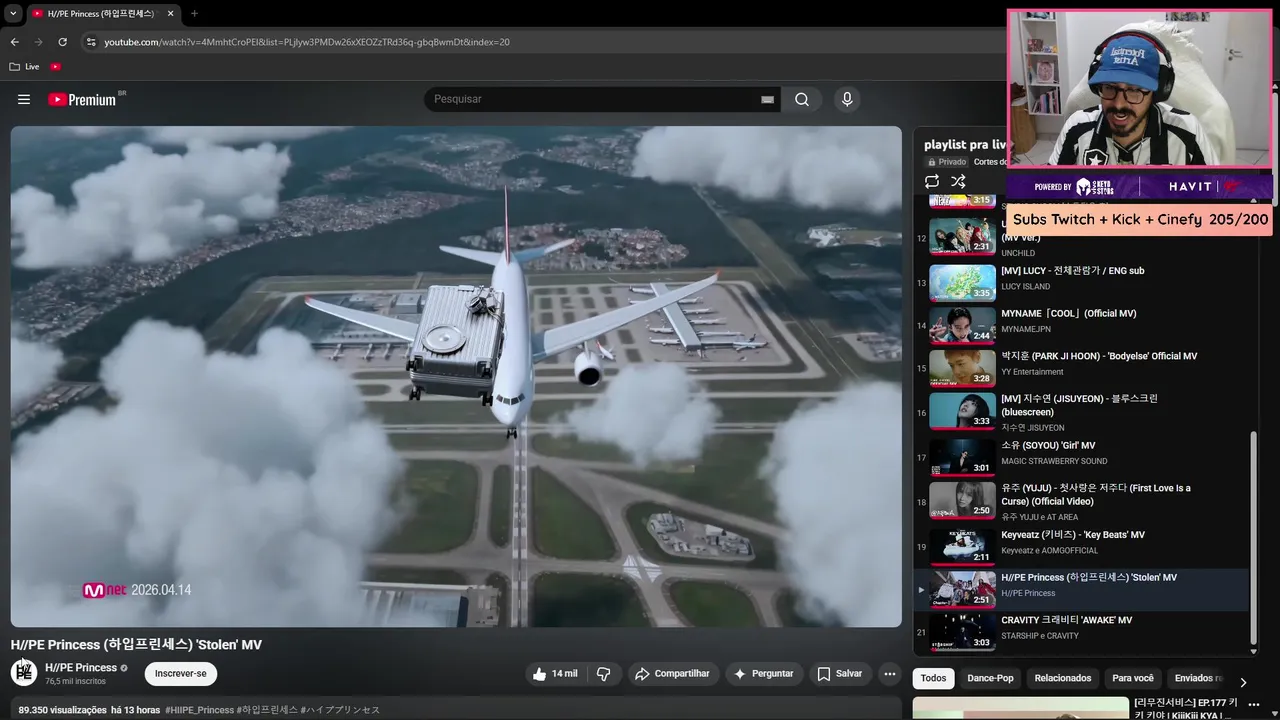
Task: Click the Inscrever-se subscribe button
Action: [x=181, y=674]
